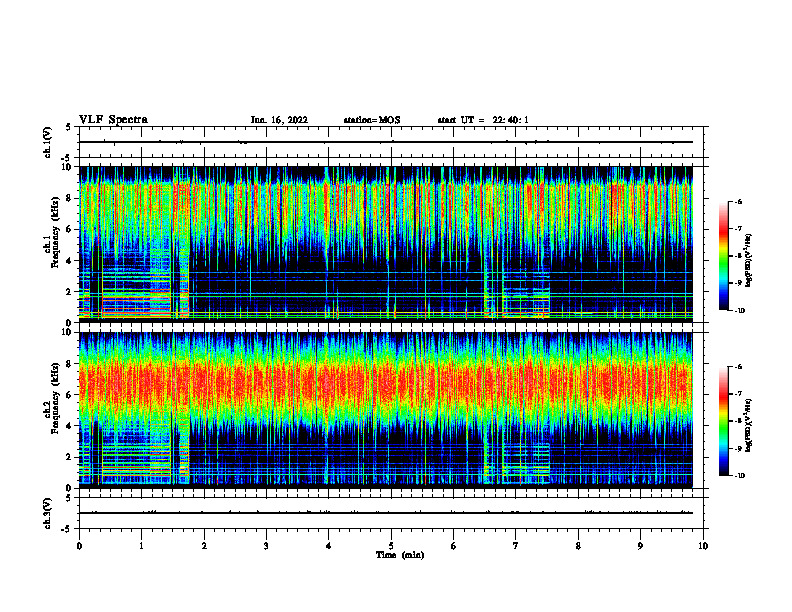Click the "8" kHz tick on ch.1 frequency axis

point(70,198)
